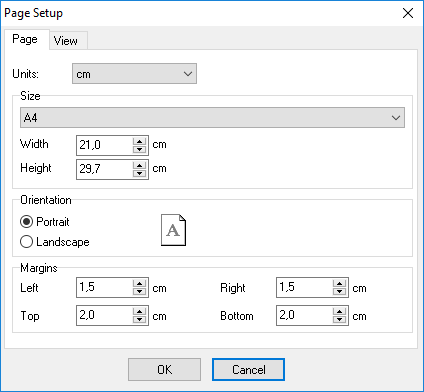Decrease Left margin with down arrow

pos(139,291)
